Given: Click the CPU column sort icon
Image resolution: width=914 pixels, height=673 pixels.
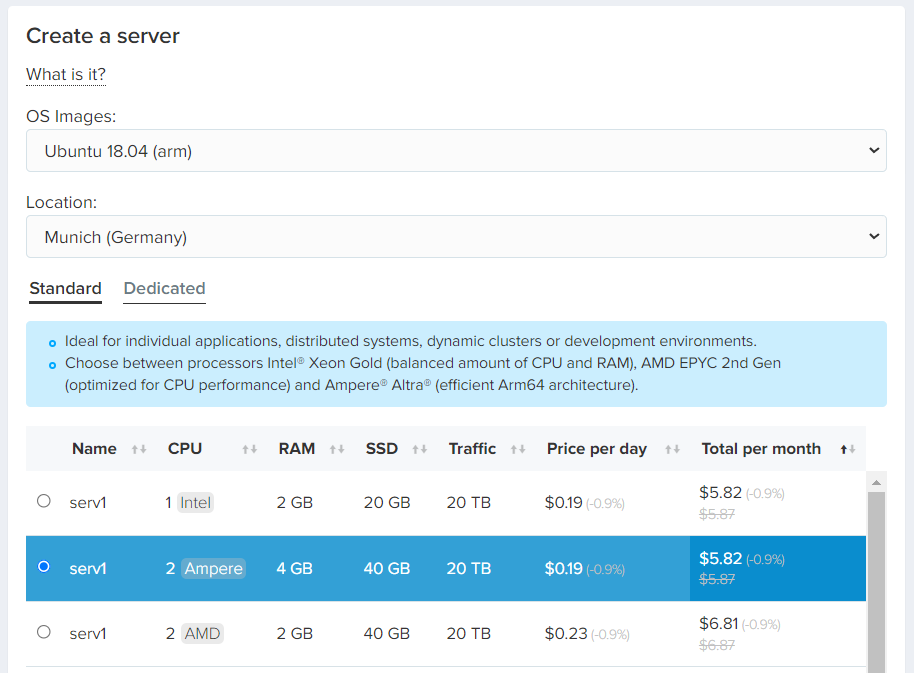Looking at the screenshot, I should click(x=249, y=450).
